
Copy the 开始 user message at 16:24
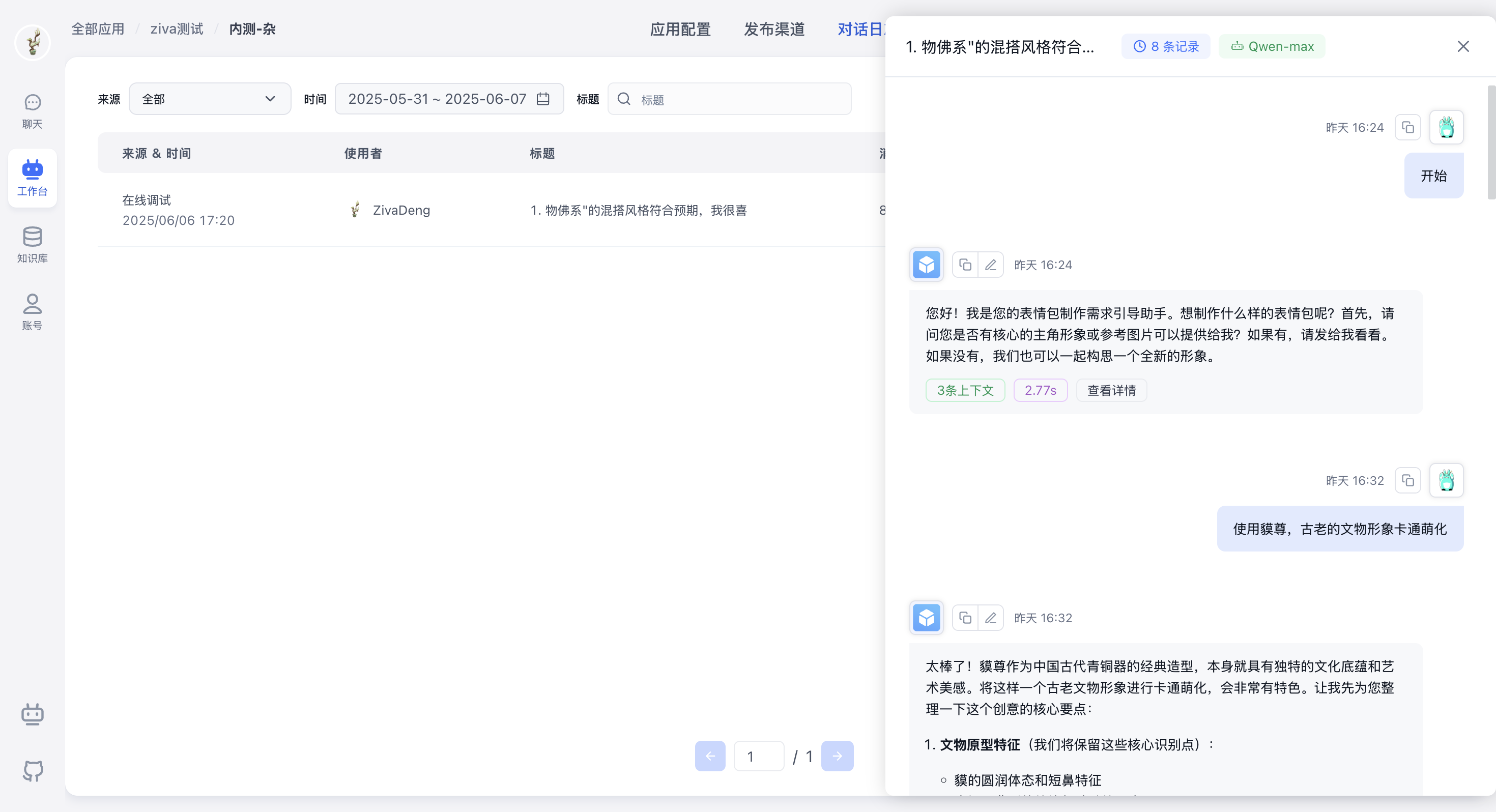pyautogui.click(x=1407, y=127)
